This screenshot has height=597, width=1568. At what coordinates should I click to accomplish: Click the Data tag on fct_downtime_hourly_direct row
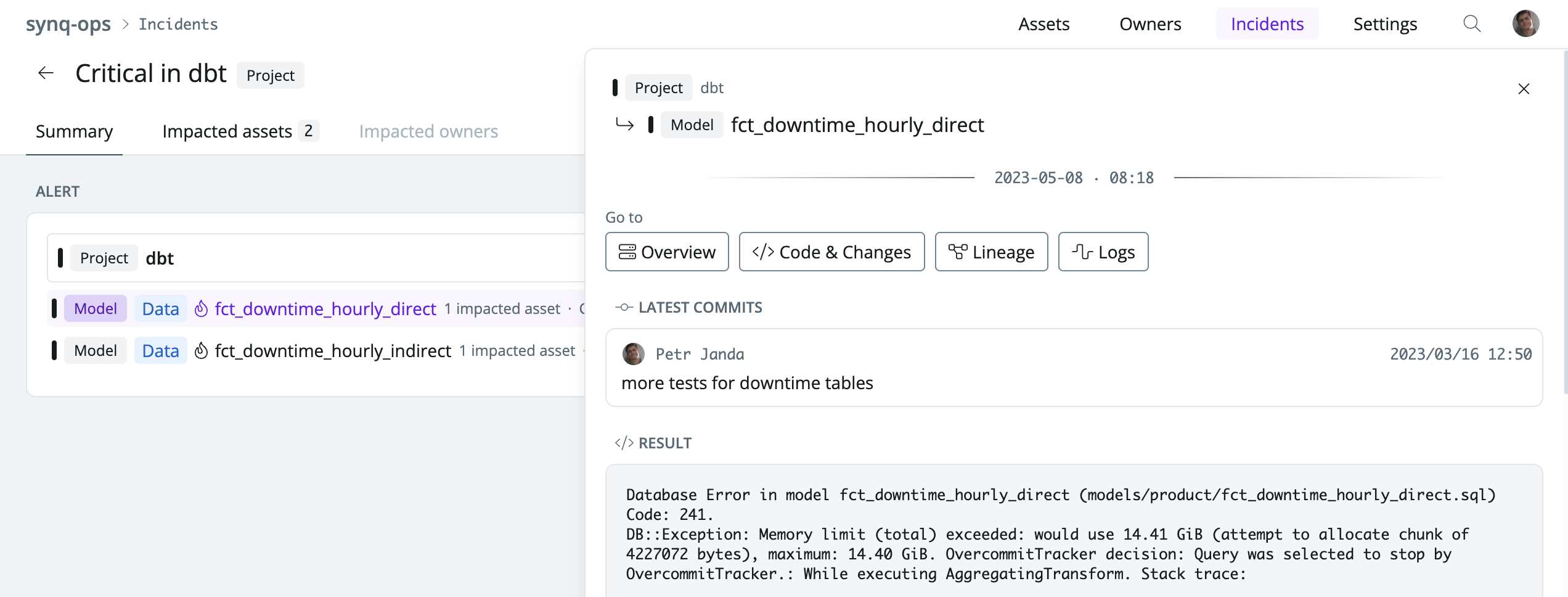tap(160, 308)
